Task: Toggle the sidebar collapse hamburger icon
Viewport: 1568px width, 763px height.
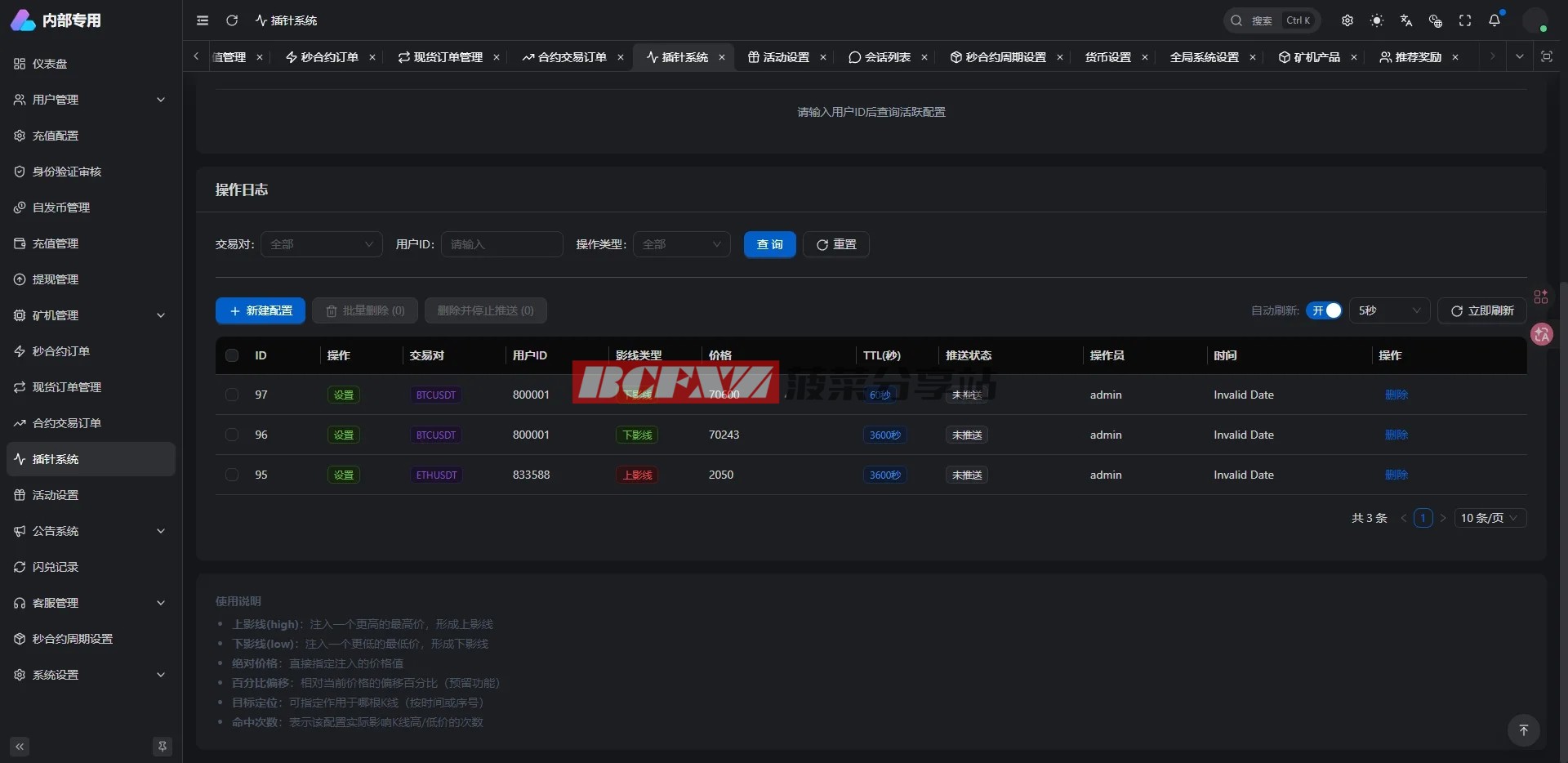Action: click(203, 20)
